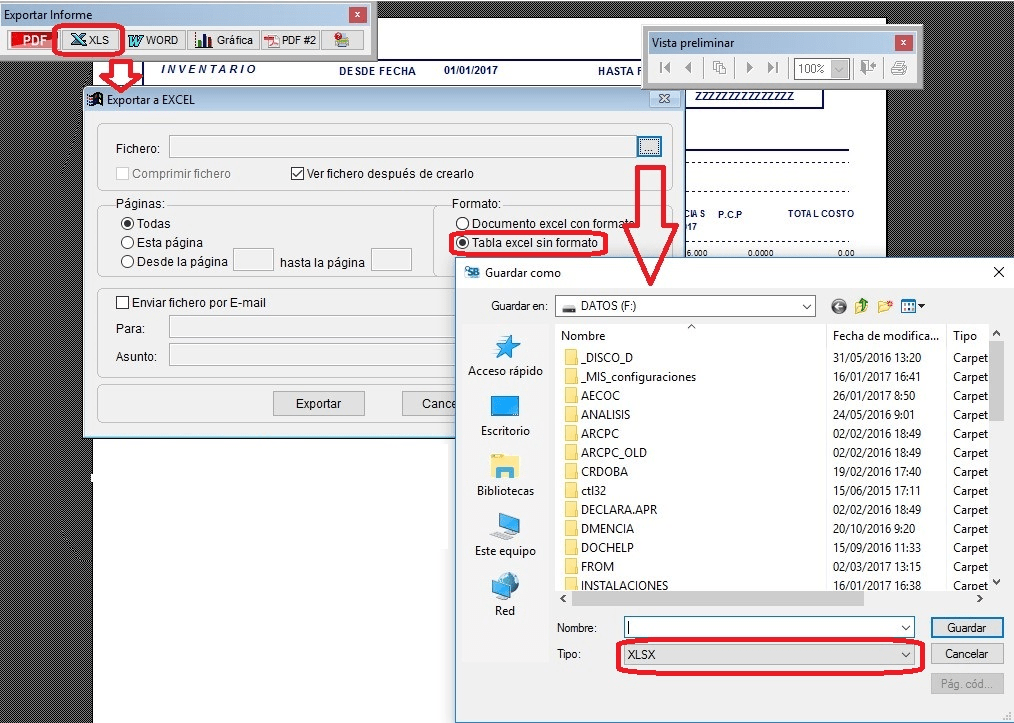This screenshot has width=1014, height=723.
Task: Open the Gráfica chart export
Action: point(223,40)
